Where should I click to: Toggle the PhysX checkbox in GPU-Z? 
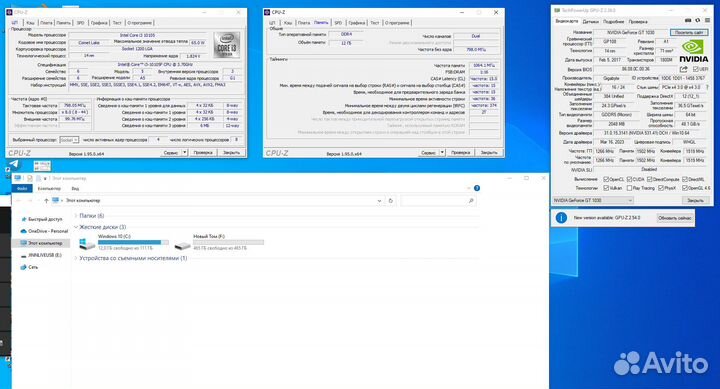(x=661, y=188)
